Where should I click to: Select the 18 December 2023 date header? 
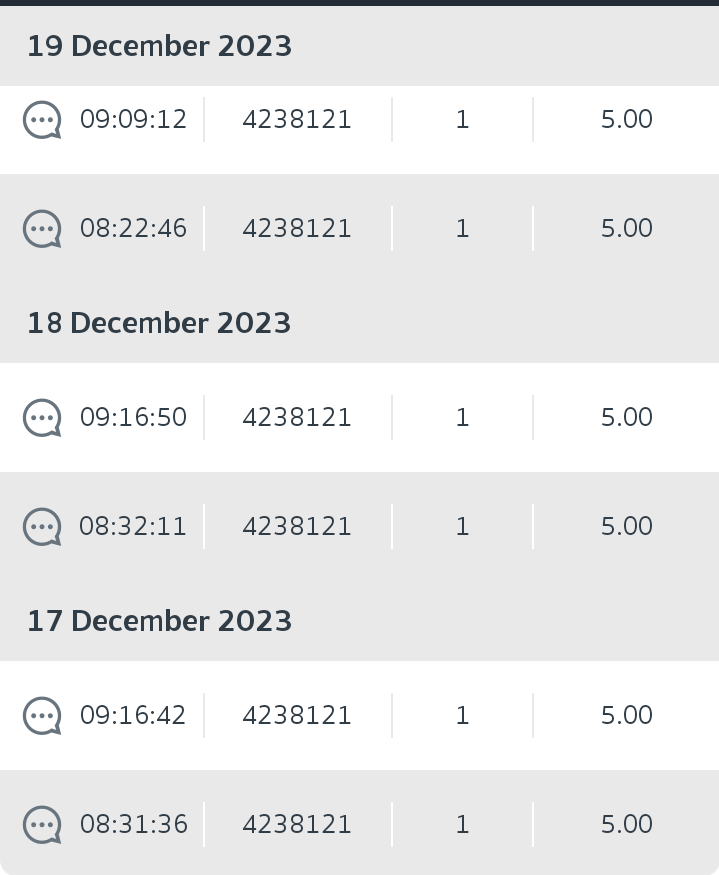[x=160, y=323]
